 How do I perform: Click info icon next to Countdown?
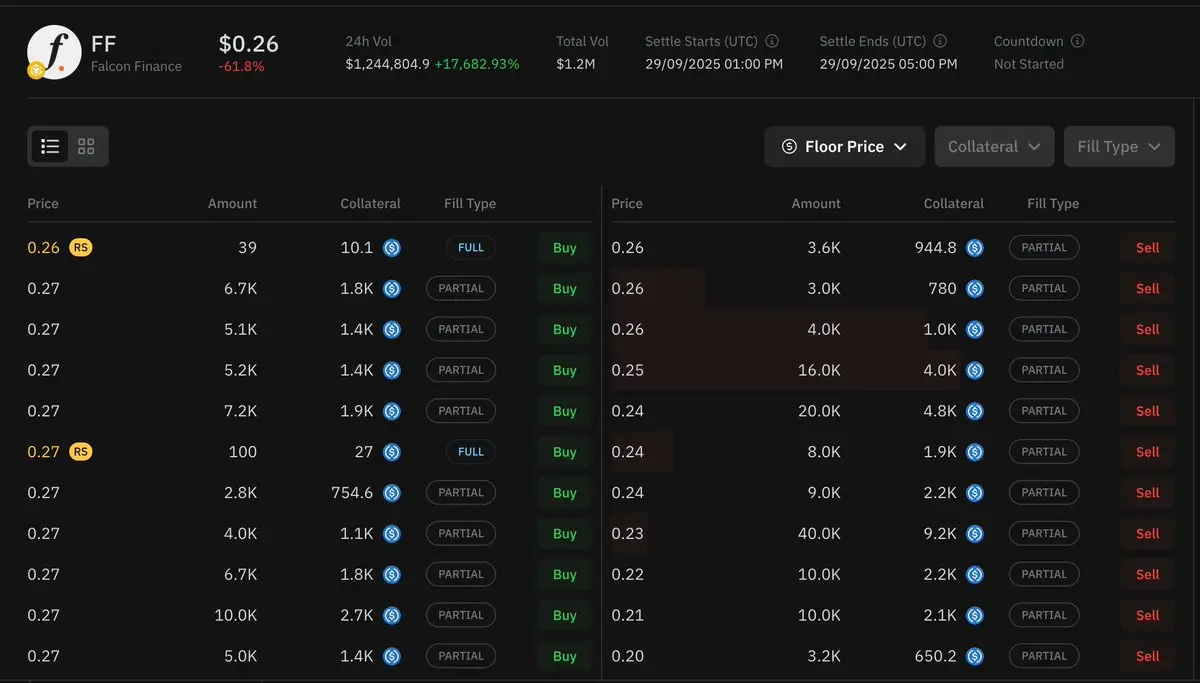click(1077, 41)
